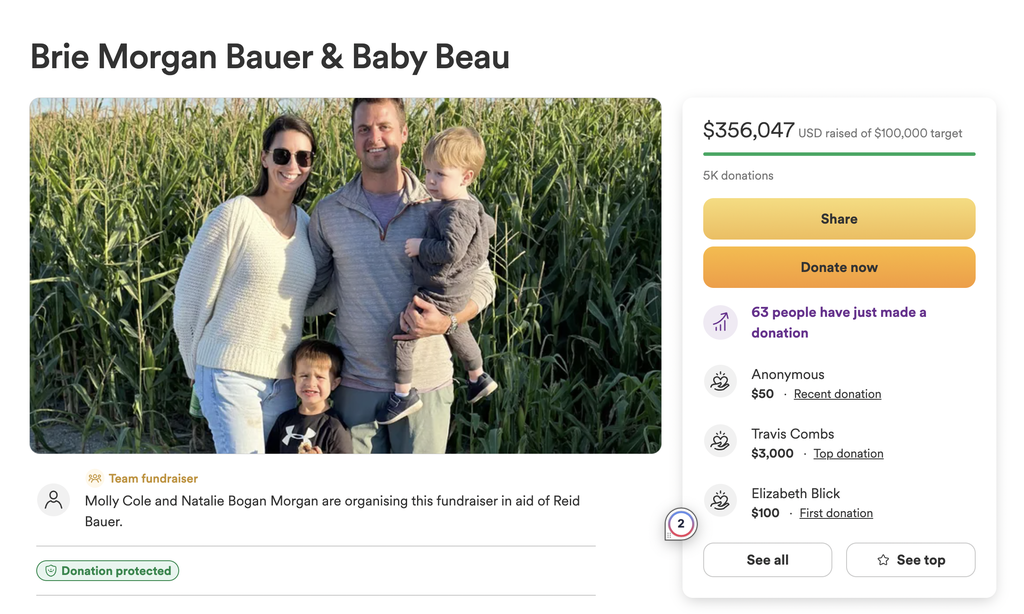Click the purple trending chart icon
Viewport: 1024px width, 614px height.
(x=720, y=322)
